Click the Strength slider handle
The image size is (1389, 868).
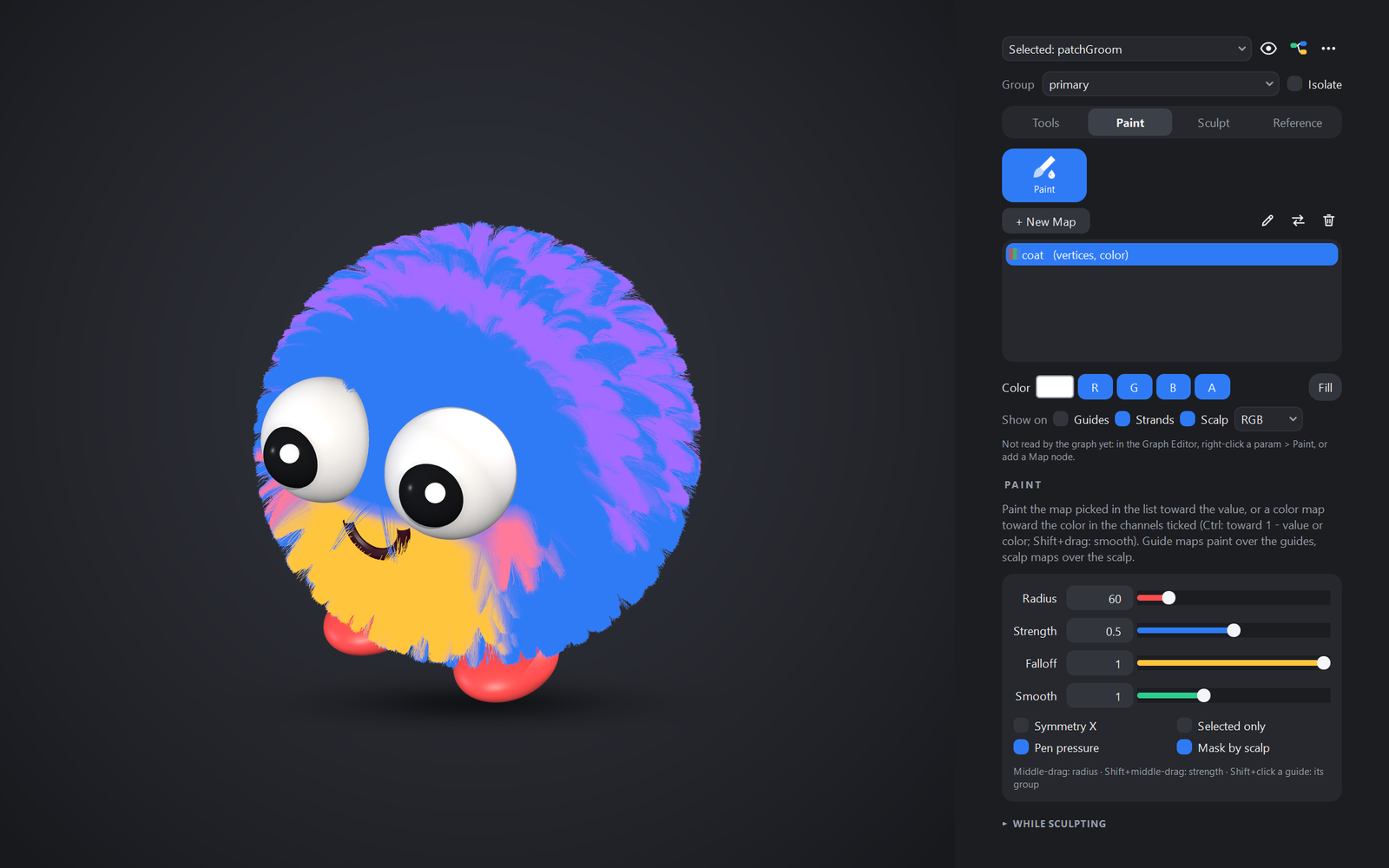click(1234, 630)
